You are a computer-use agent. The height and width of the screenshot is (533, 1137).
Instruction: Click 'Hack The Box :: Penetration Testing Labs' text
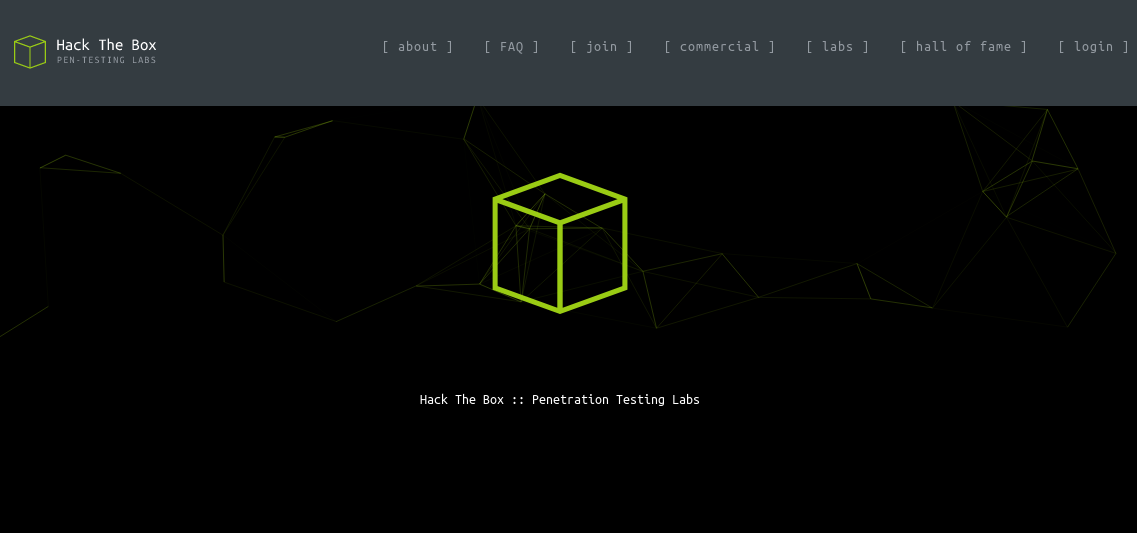tap(560, 400)
